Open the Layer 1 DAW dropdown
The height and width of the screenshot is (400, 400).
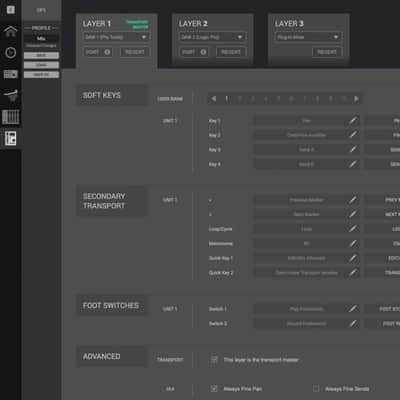116,37
